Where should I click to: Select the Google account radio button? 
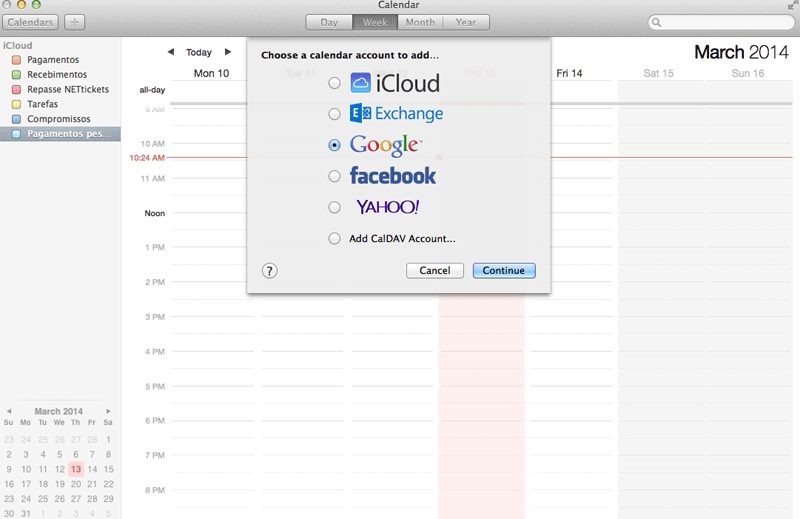click(334, 145)
